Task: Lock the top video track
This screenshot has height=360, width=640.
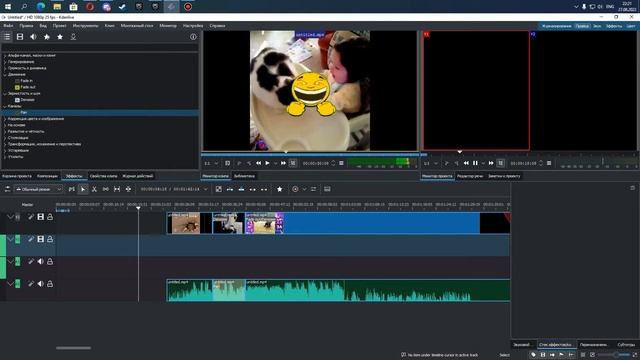Action: click(x=50, y=217)
